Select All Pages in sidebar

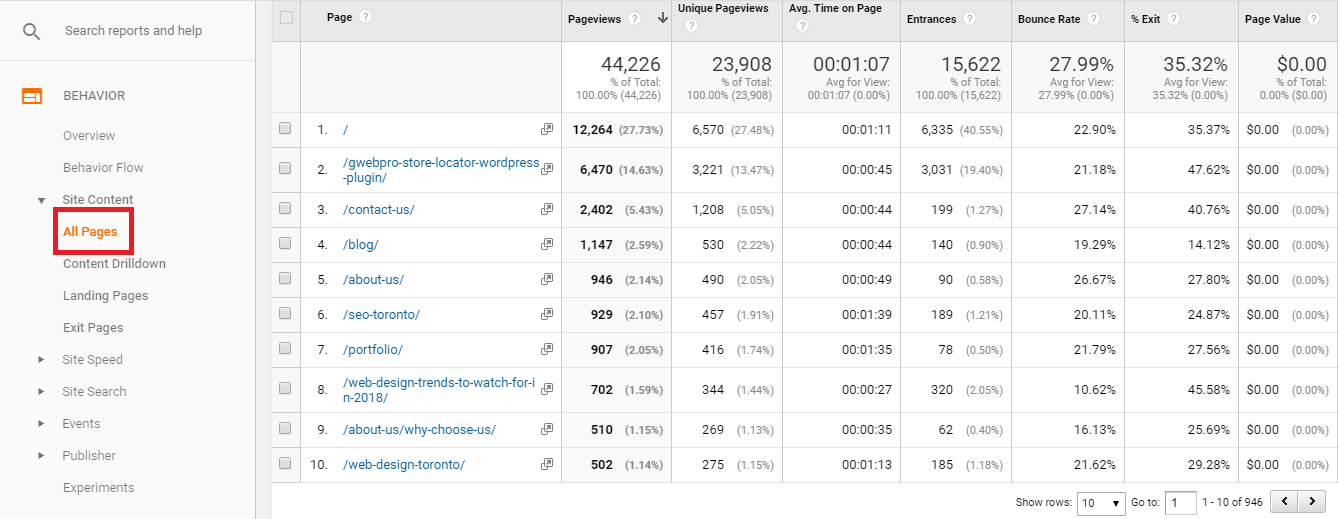[90, 232]
